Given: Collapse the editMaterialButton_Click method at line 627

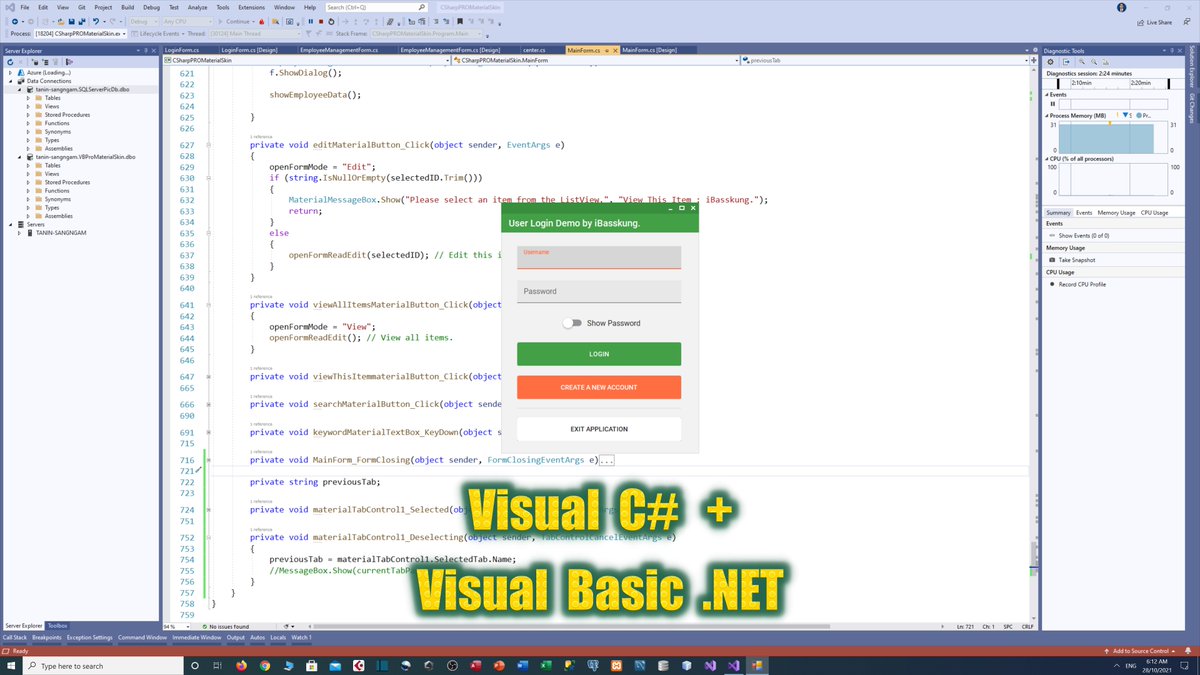Looking at the screenshot, I should [x=207, y=145].
